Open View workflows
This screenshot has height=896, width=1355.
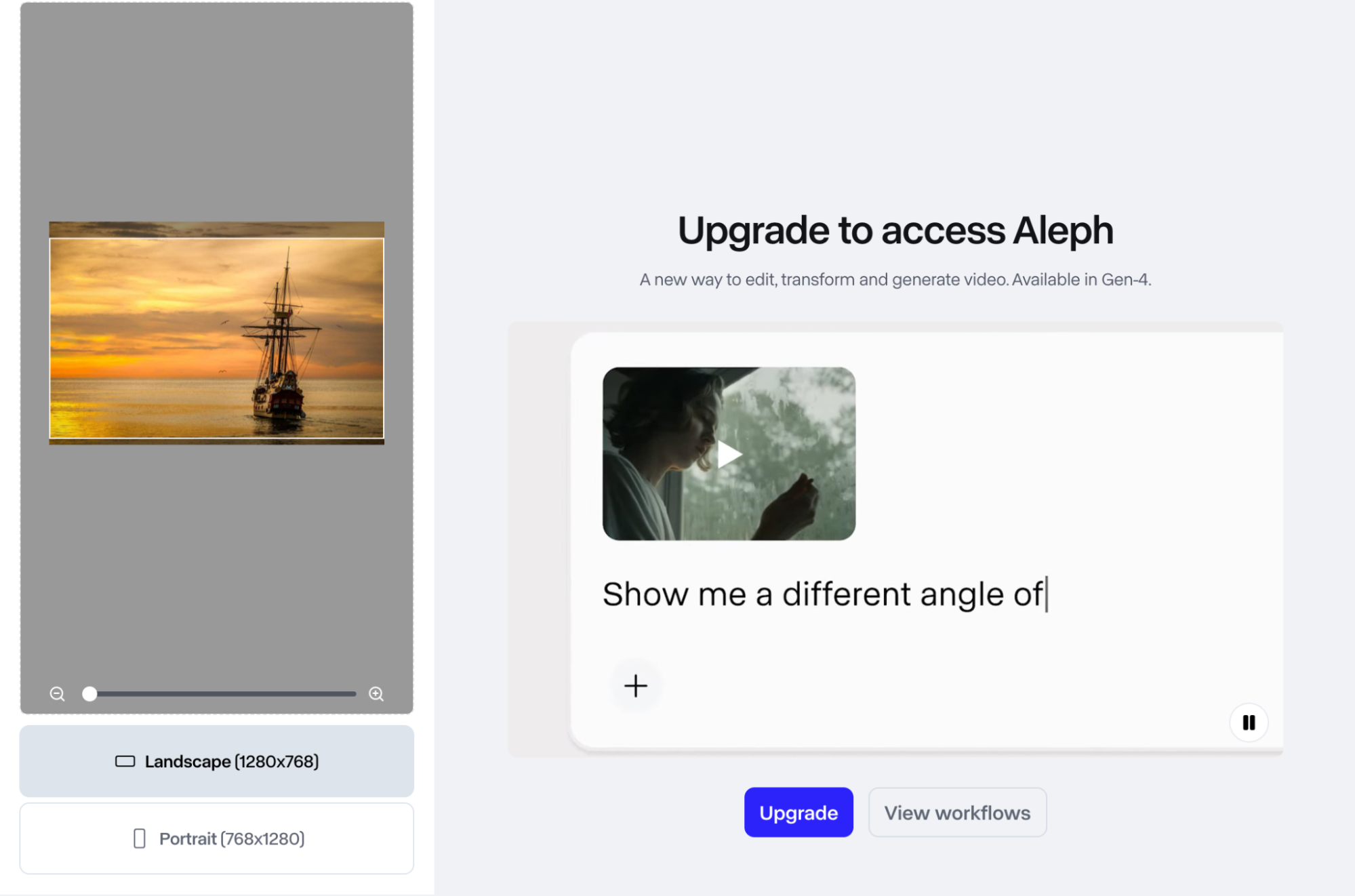[x=957, y=812]
